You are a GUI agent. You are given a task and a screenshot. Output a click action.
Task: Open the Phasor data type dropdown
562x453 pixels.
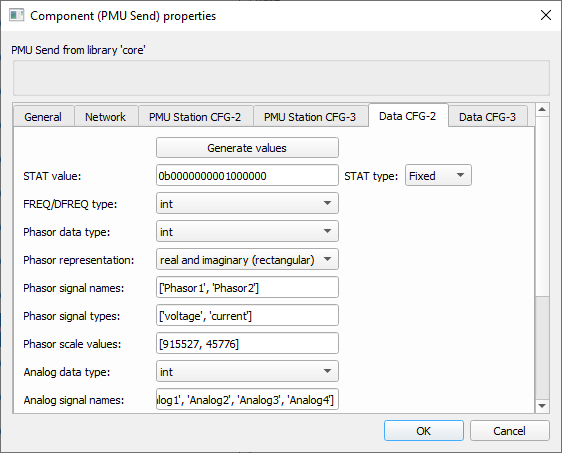(247, 231)
